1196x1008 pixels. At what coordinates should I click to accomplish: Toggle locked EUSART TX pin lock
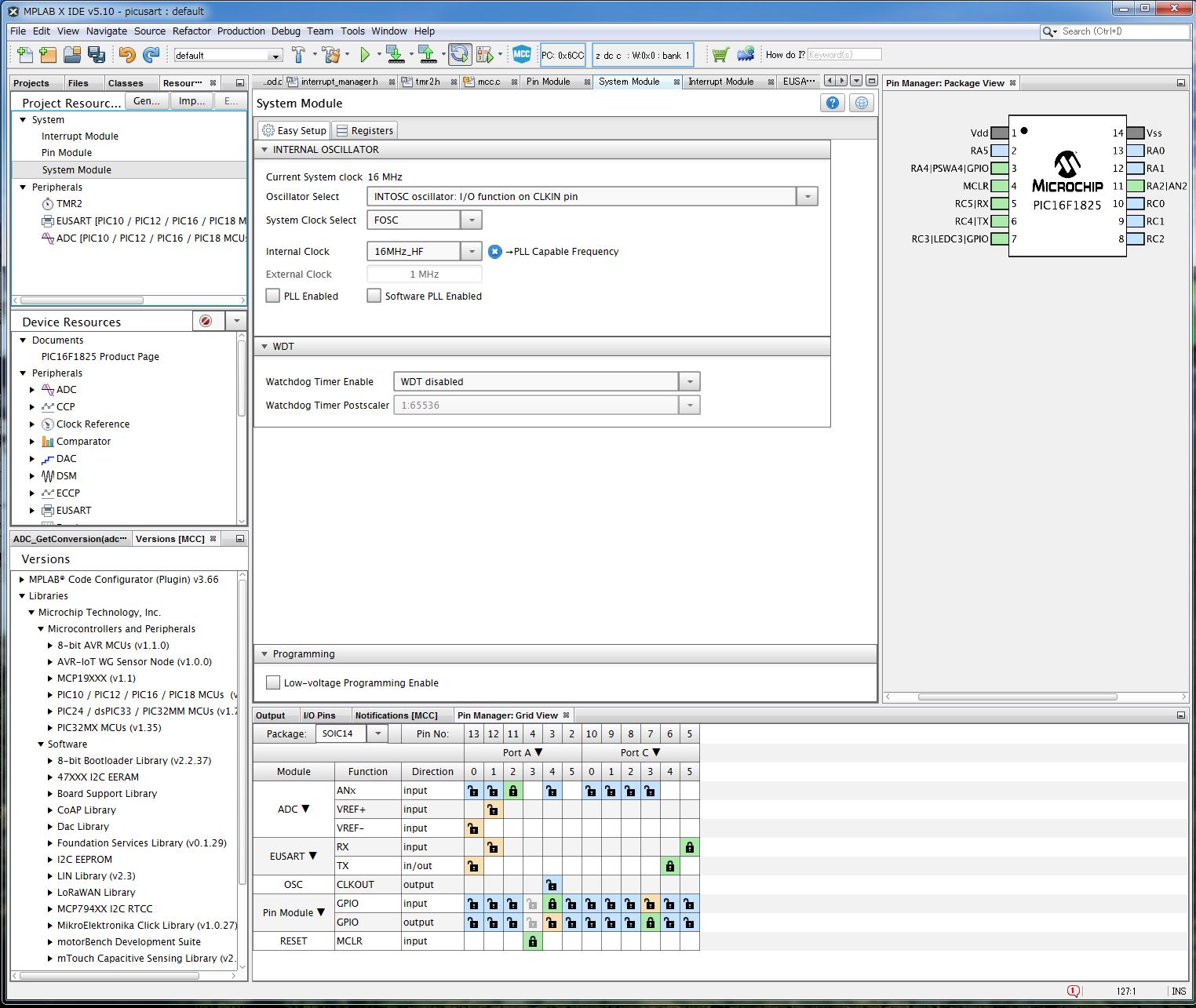[670, 866]
